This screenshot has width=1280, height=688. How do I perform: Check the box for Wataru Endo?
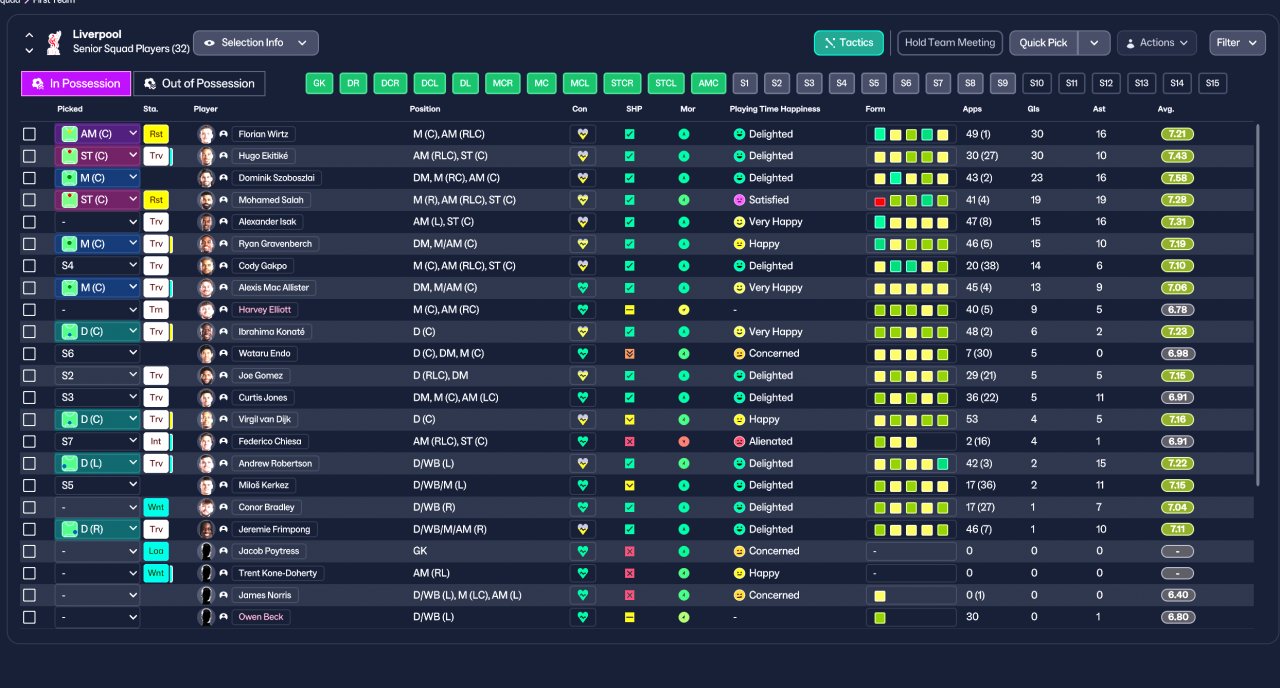(x=29, y=353)
